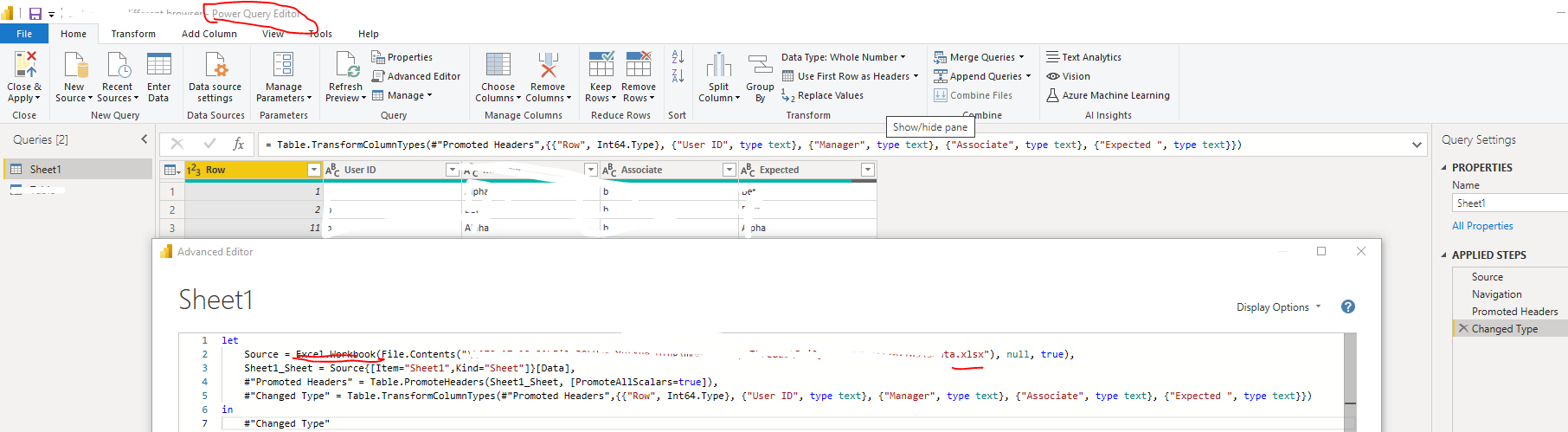Open Data source settings
Image resolution: width=1568 pixels, height=432 pixels.
pos(215,65)
